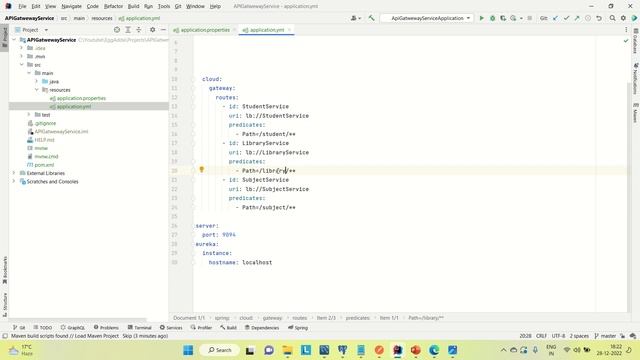This screenshot has height=360, width=640.
Task: Expand the java folder
Action: (36, 81)
